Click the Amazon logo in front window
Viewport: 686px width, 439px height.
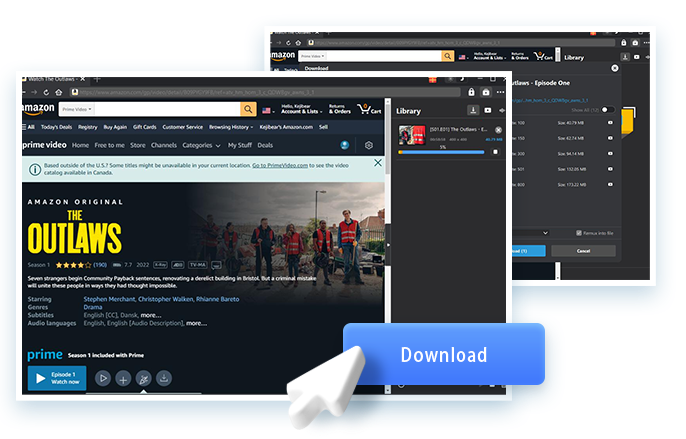[38, 109]
